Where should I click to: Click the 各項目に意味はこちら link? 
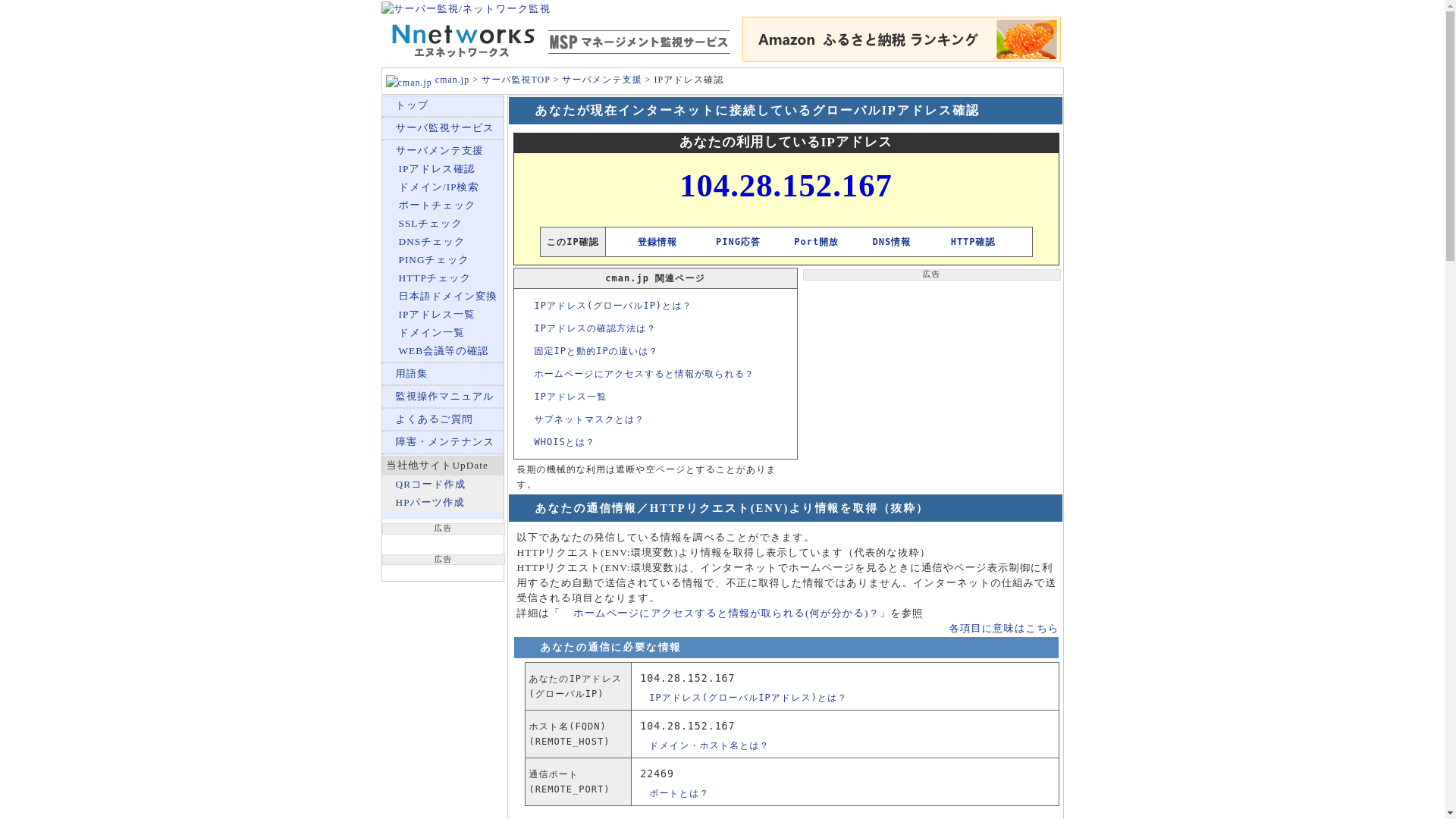coord(1003,629)
